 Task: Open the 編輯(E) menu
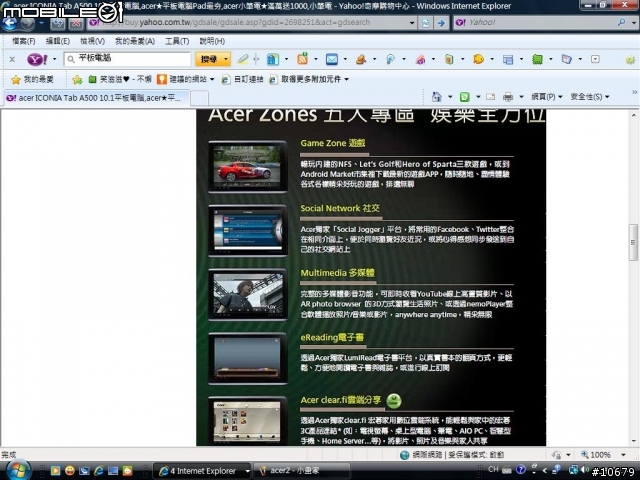[58, 41]
